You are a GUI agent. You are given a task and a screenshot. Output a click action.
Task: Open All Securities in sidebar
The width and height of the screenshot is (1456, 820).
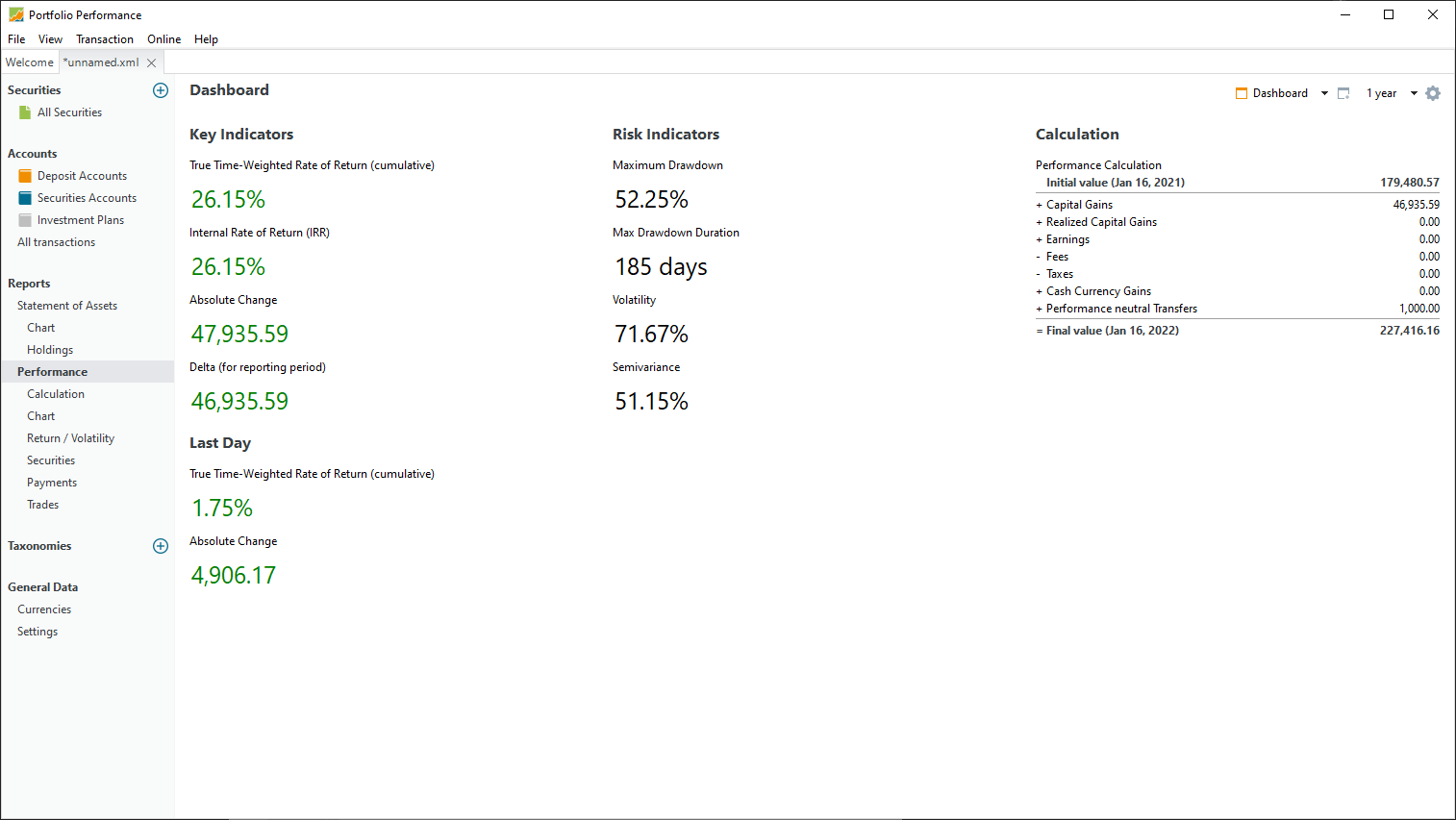(69, 112)
